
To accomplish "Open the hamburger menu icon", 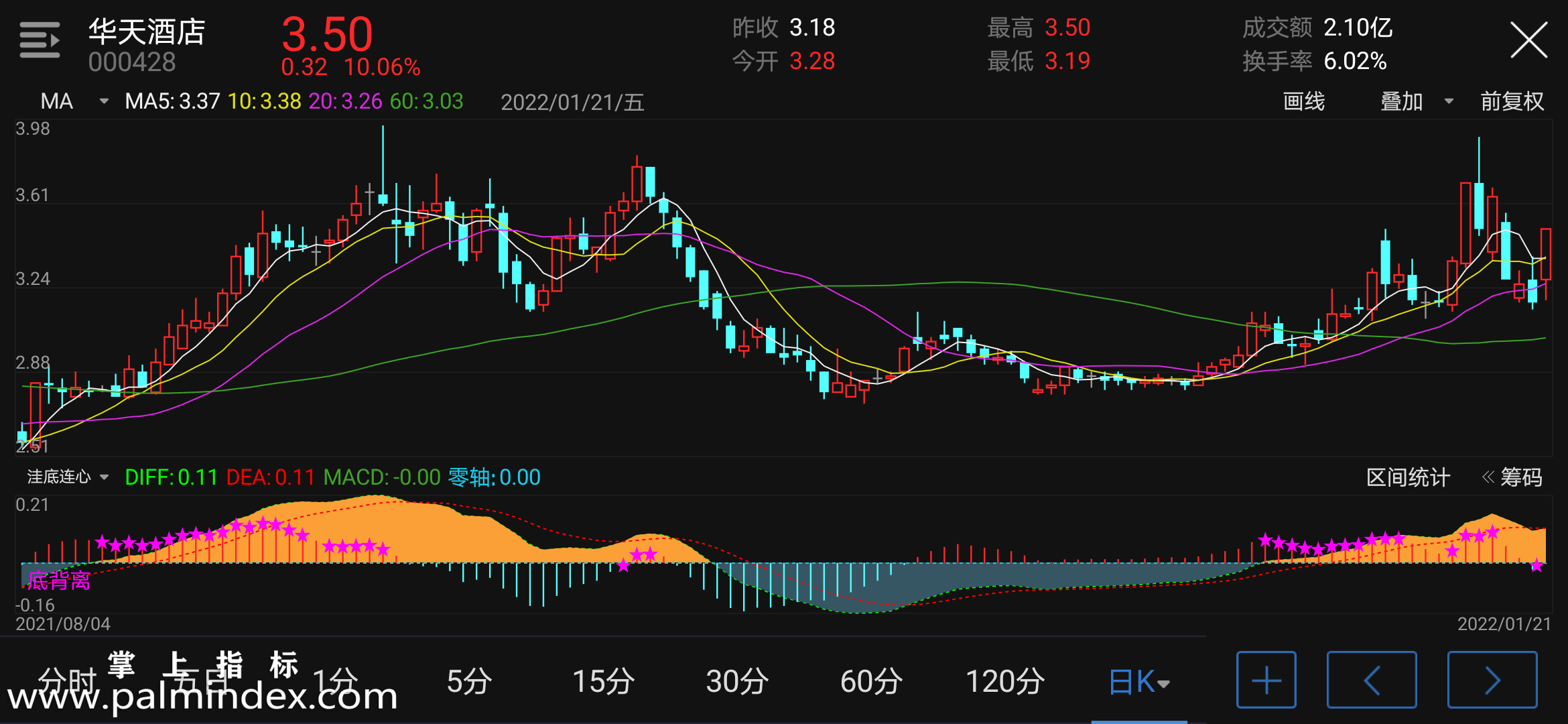I will point(40,40).
